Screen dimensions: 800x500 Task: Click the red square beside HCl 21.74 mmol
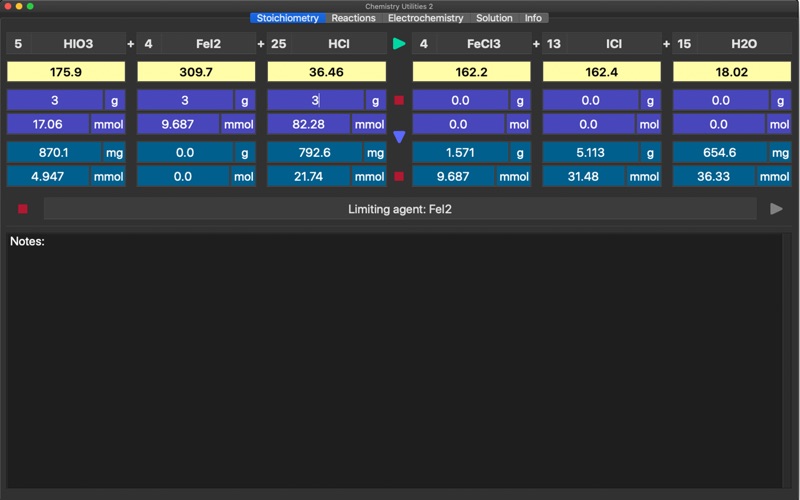pyautogui.click(x=399, y=177)
